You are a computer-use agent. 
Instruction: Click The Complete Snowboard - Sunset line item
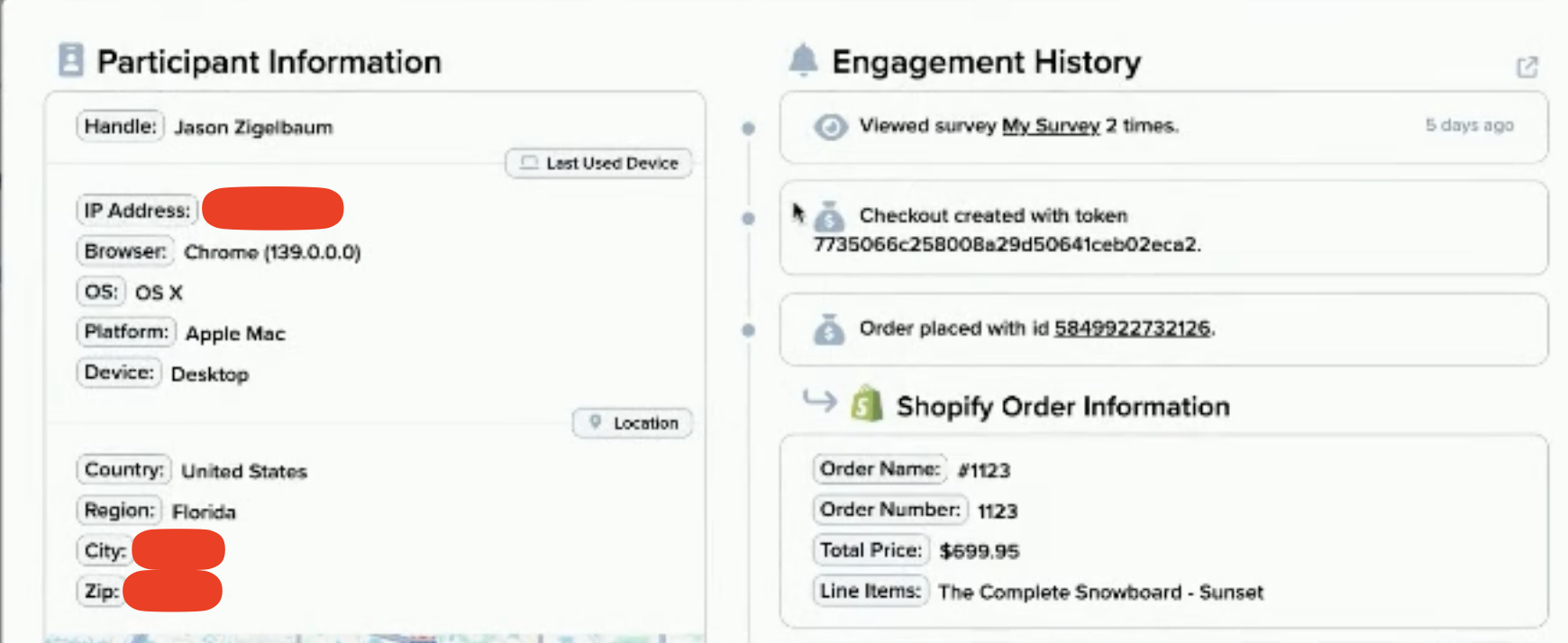tap(1100, 593)
